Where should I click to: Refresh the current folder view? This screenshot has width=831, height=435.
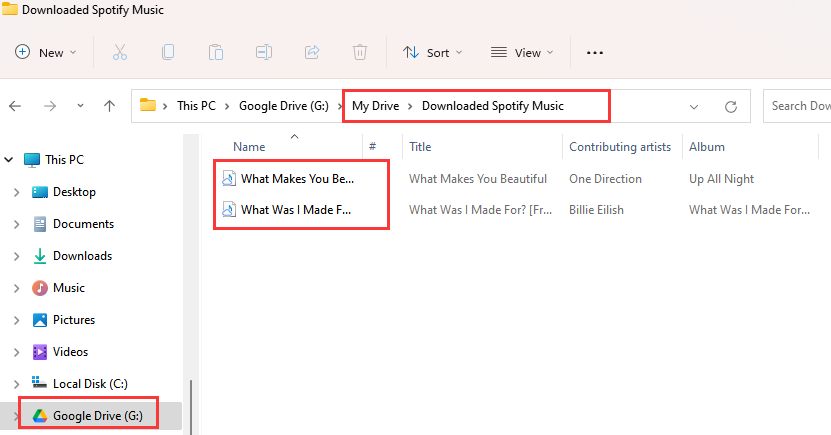click(731, 106)
